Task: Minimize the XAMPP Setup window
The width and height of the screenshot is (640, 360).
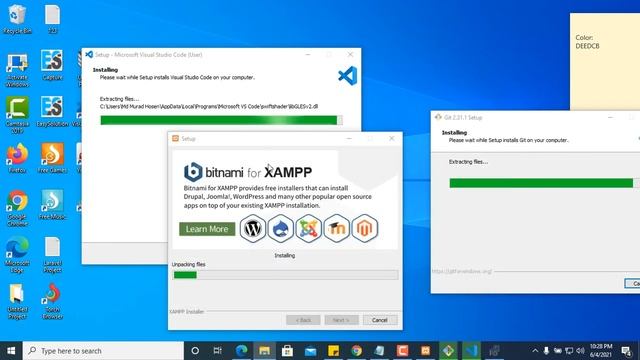Action: 349,139
